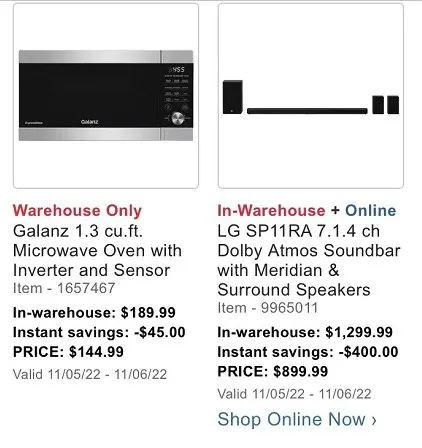Click the subwoofer in the soundbar image
This screenshot has width=422, height=448.
click(233, 97)
